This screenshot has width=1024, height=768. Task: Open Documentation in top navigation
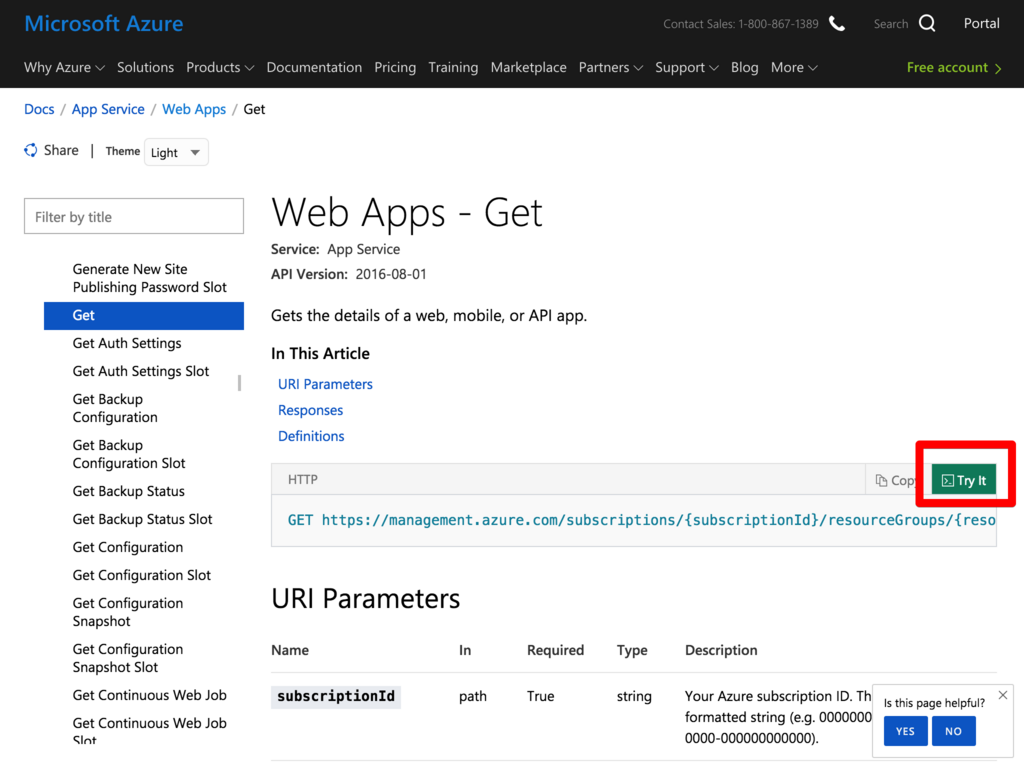314,67
